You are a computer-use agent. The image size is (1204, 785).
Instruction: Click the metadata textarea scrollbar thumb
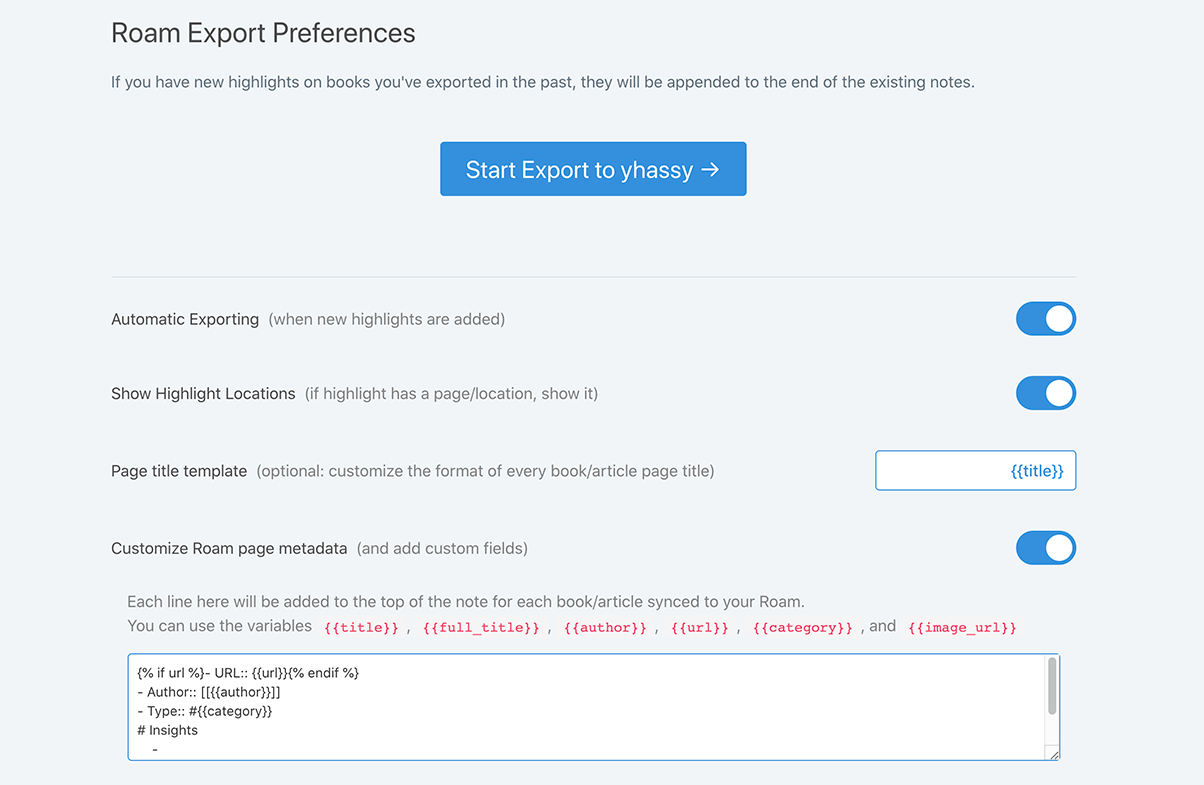[x=1051, y=685]
